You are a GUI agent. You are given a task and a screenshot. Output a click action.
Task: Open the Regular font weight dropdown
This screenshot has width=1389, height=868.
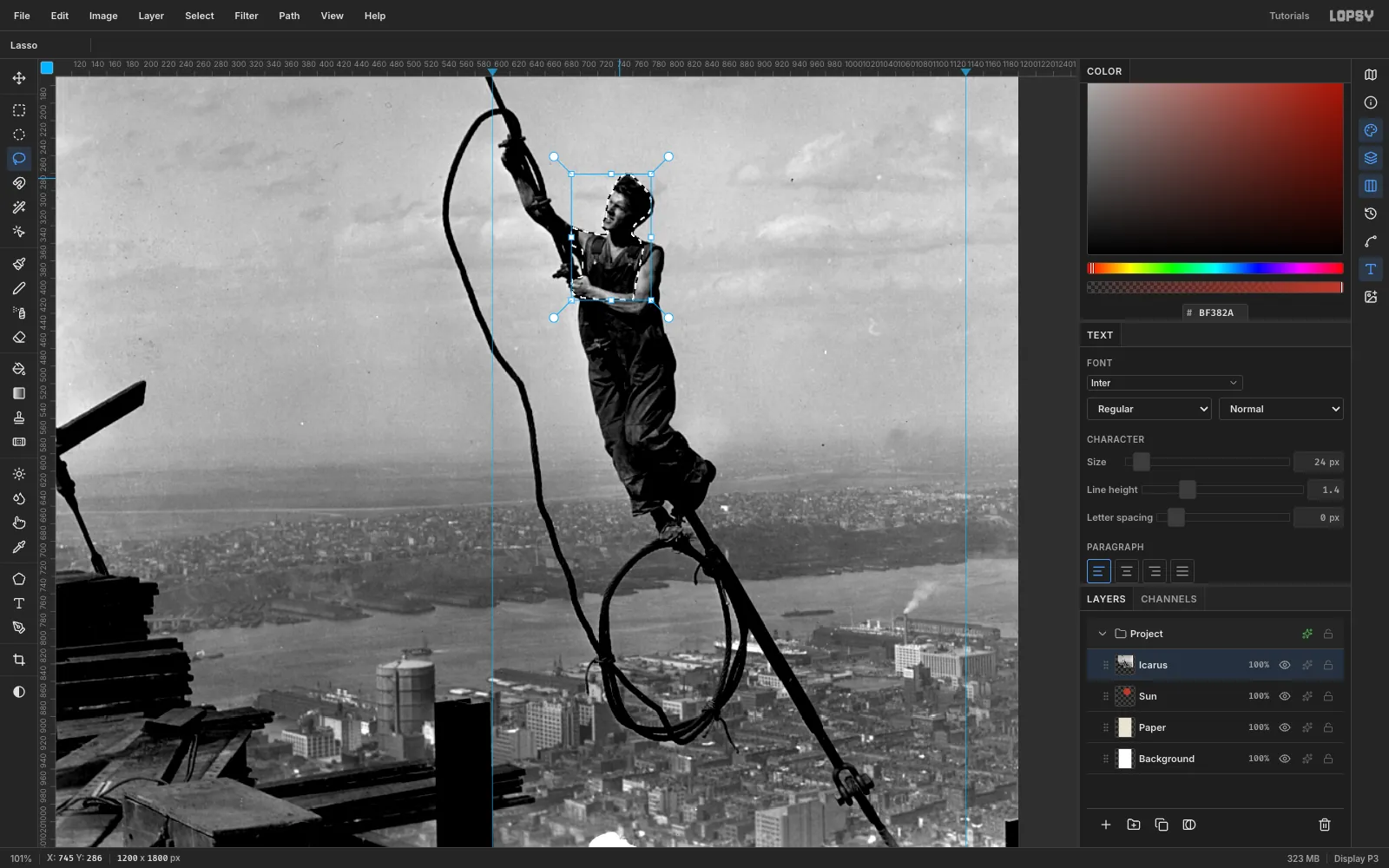pos(1149,409)
